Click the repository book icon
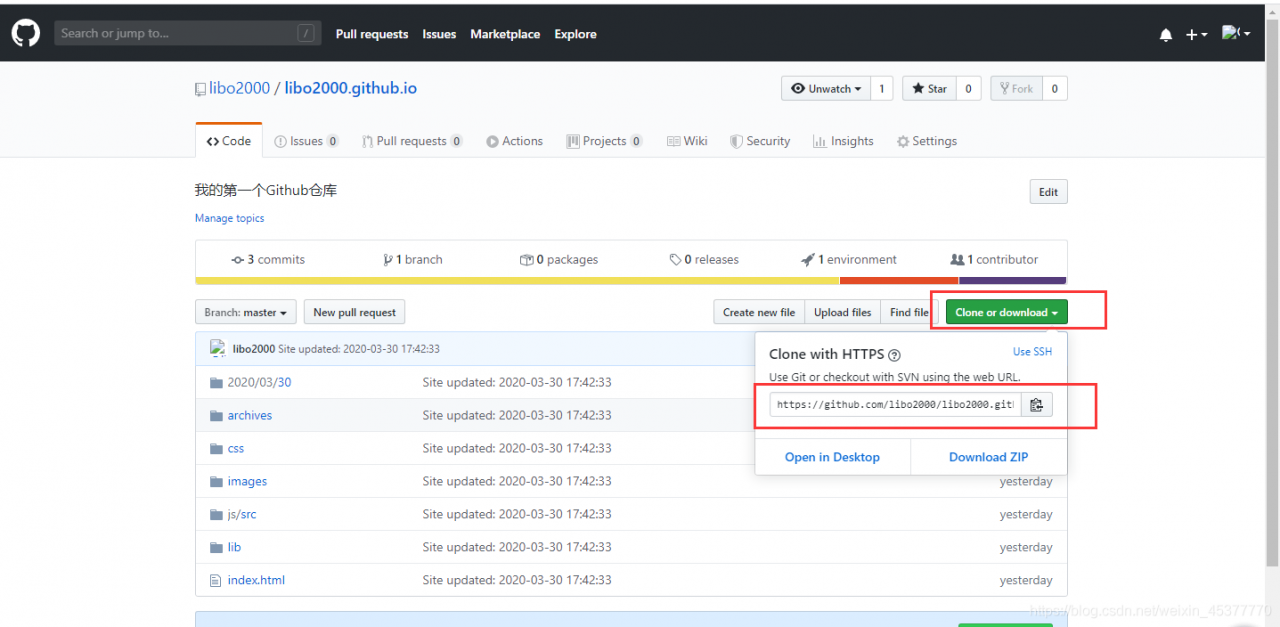This screenshot has height=627, width=1280. tap(200, 89)
